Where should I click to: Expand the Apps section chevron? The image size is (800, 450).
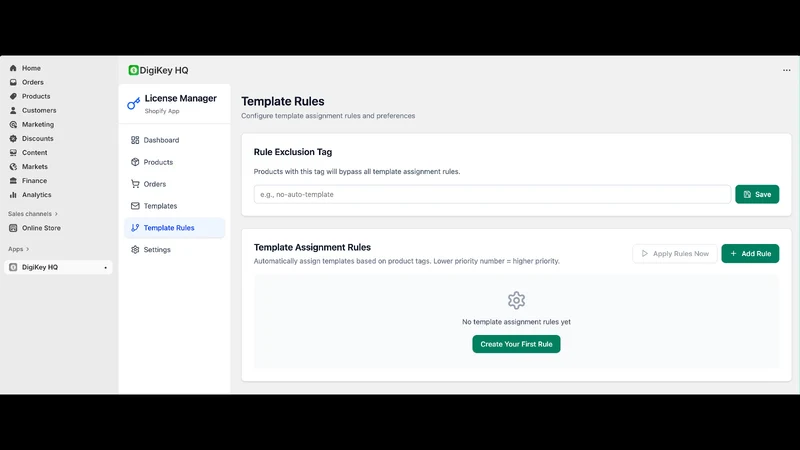(x=28, y=249)
